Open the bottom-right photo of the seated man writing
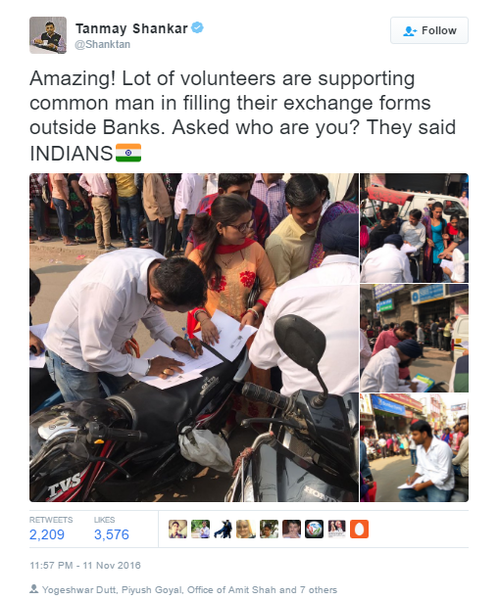The image size is (500, 600). [x=414, y=447]
